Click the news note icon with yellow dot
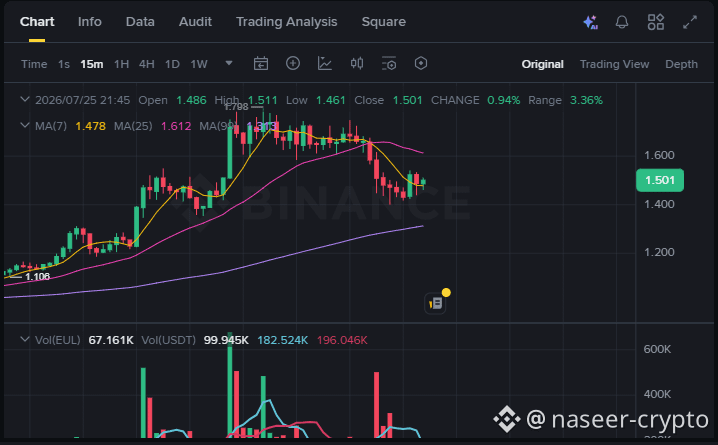 (x=436, y=303)
